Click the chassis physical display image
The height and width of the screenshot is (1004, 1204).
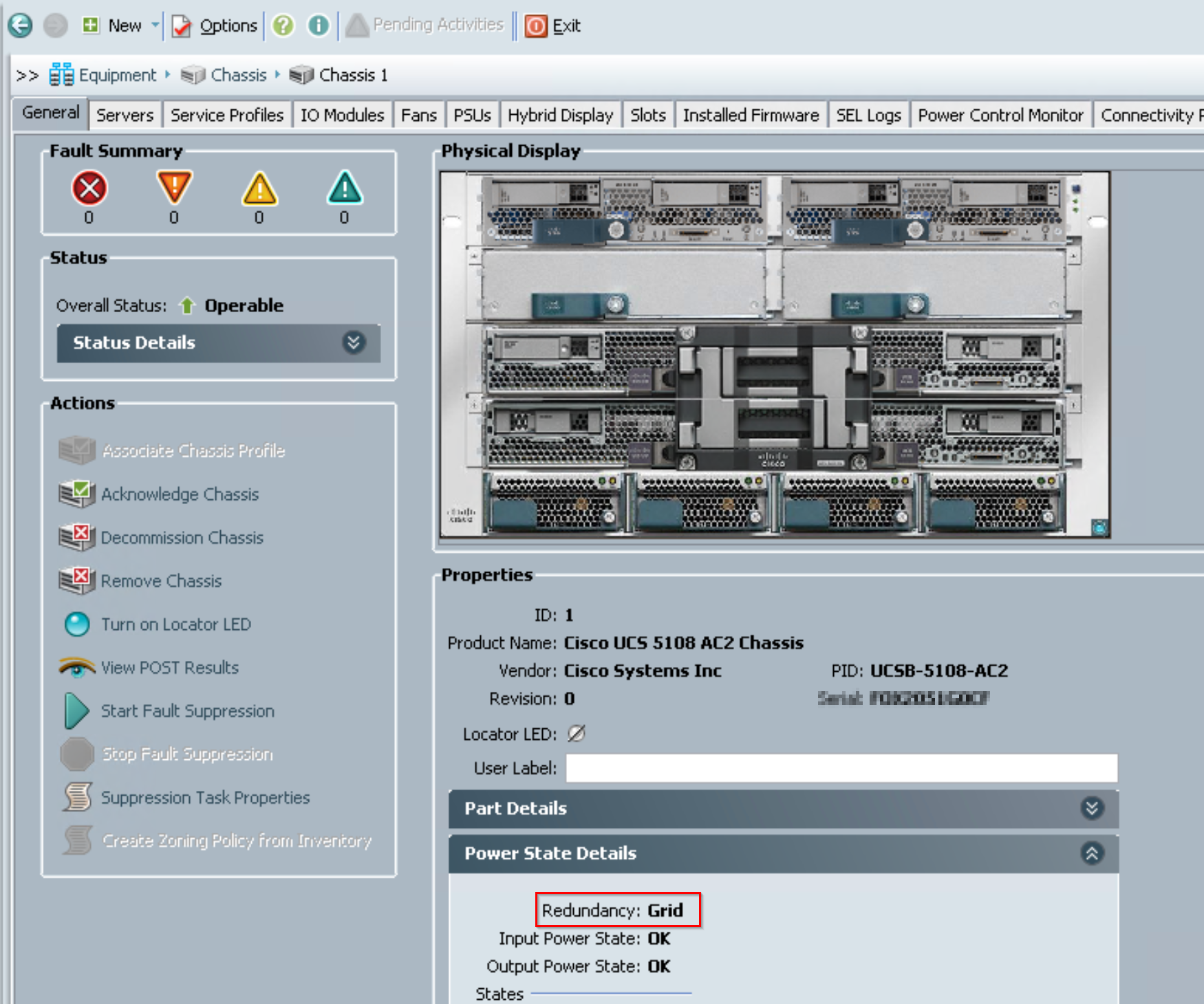(x=775, y=354)
